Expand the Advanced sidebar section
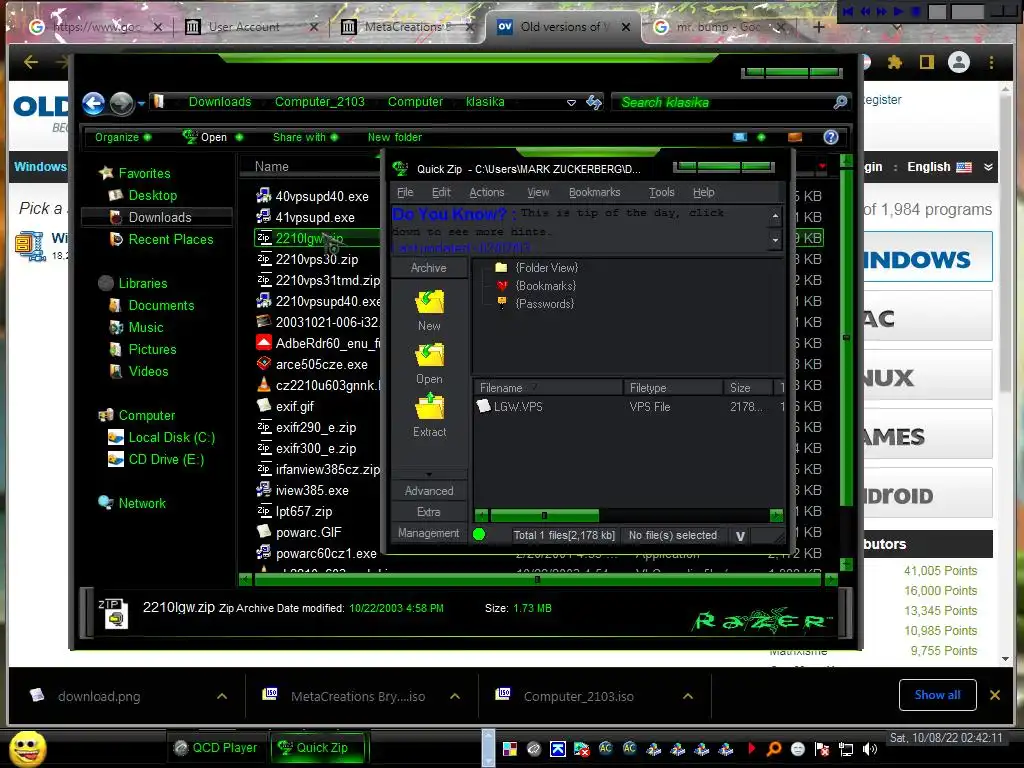The width and height of the screenshot is (1024, 768). (429, 490)
